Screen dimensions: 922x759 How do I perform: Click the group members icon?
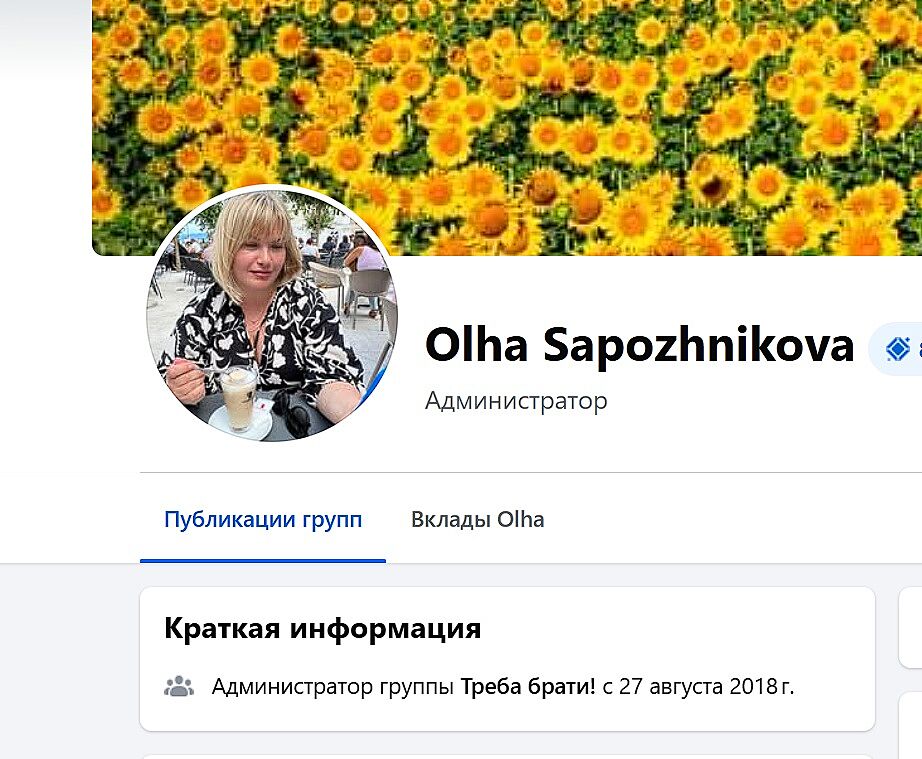coord(179,686)
